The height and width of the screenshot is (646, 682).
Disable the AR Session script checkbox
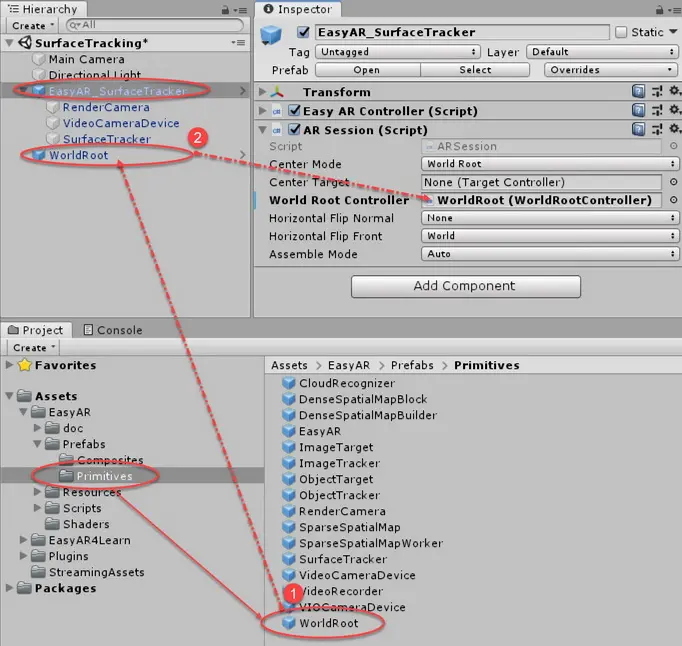coord(294,129)
